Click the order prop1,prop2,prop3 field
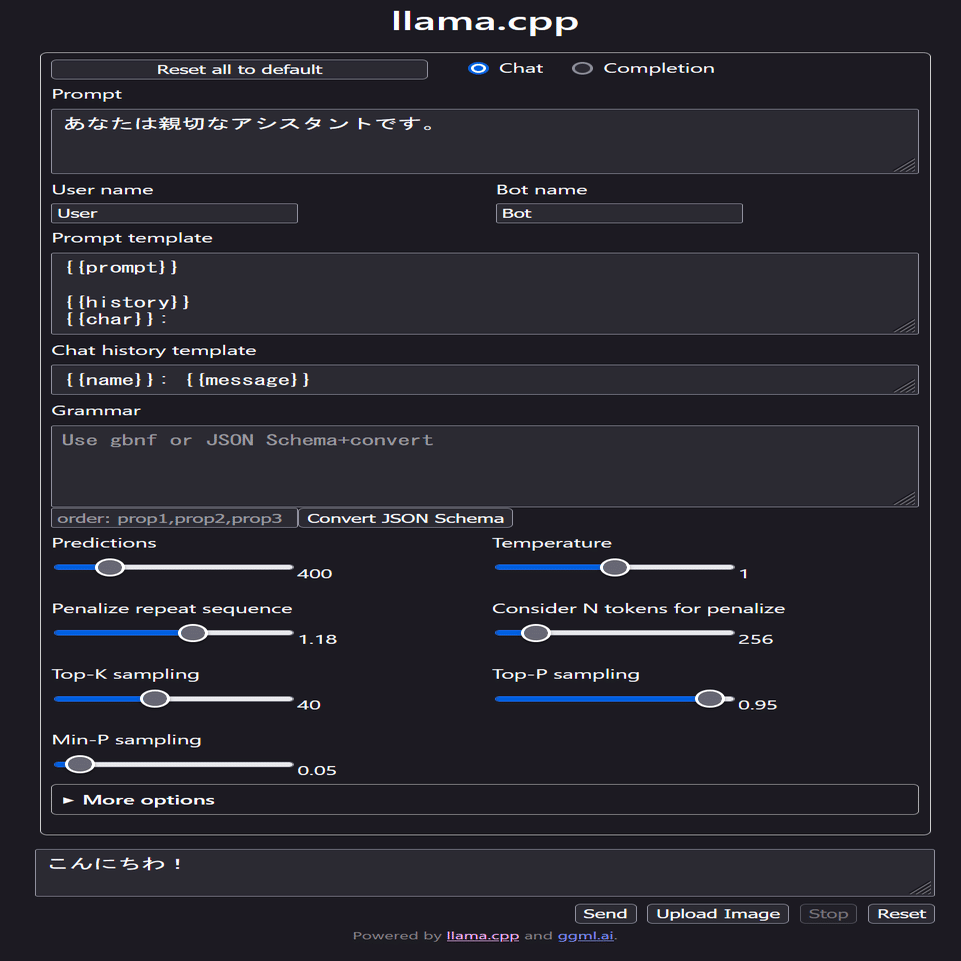 click(175, 518)
